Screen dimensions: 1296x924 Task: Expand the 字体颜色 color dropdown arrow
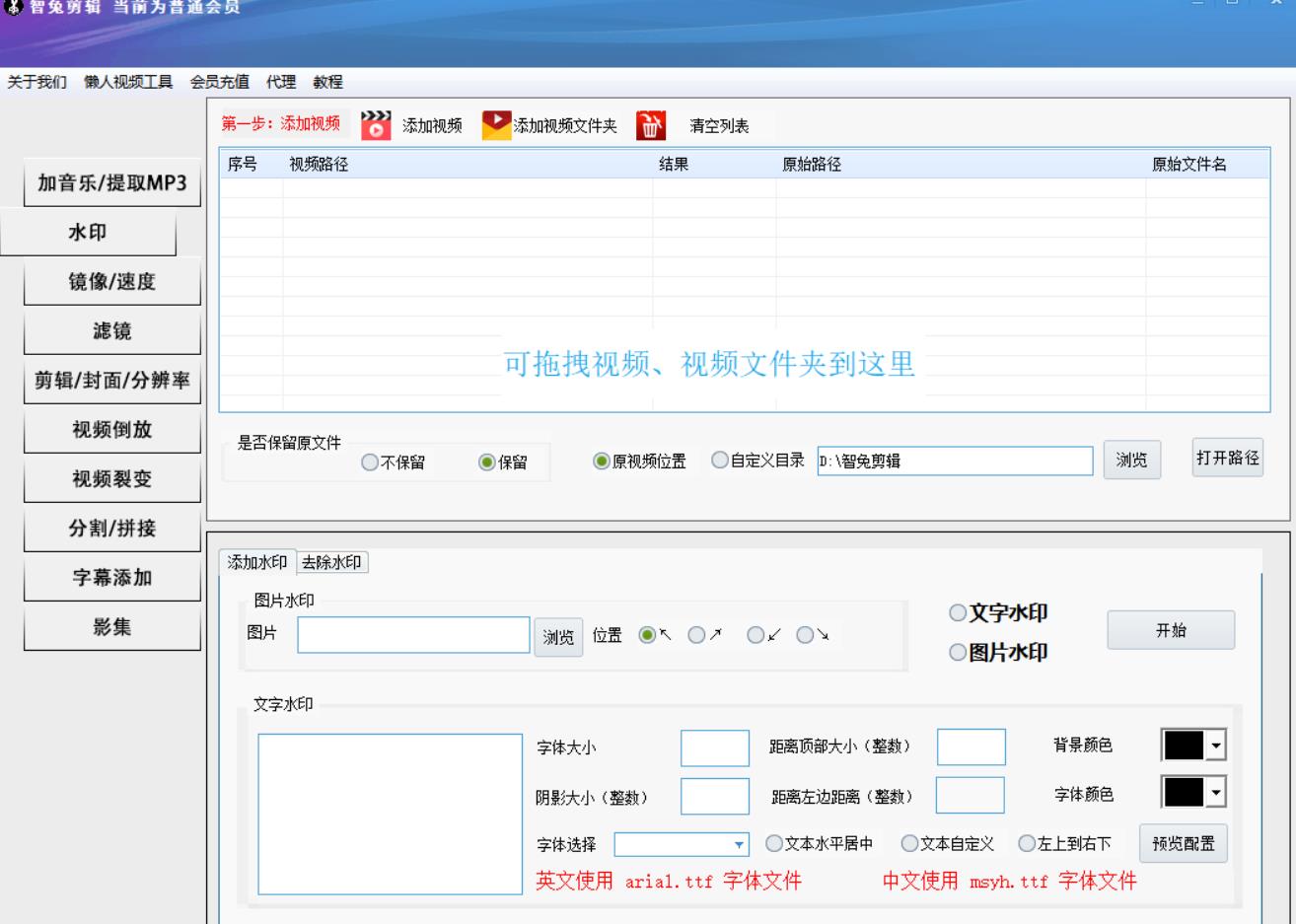[1216, 792]
